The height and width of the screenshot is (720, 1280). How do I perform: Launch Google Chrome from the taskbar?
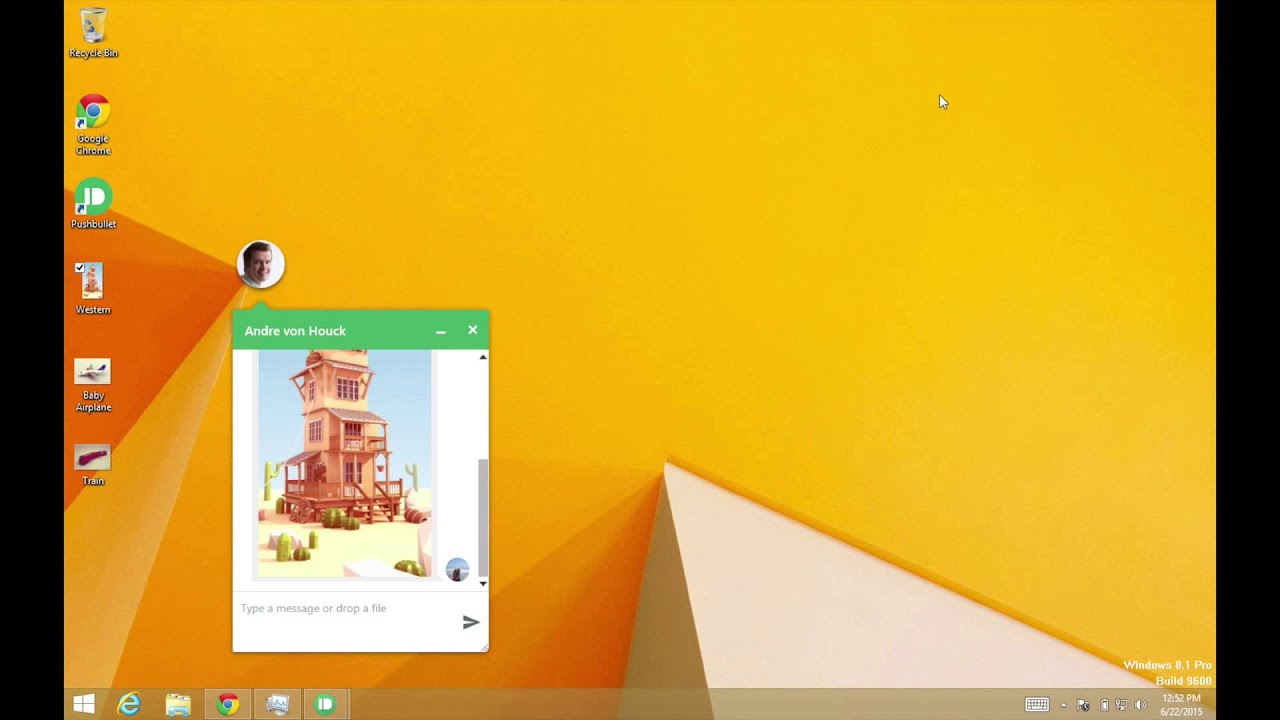(x=227, y=704)
